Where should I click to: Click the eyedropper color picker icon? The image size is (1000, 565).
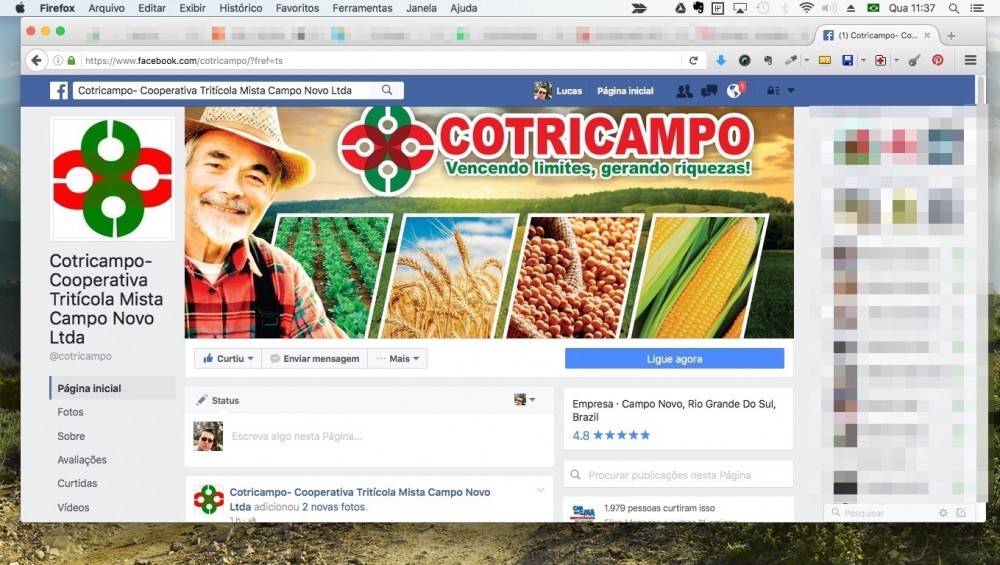point(791,60)
